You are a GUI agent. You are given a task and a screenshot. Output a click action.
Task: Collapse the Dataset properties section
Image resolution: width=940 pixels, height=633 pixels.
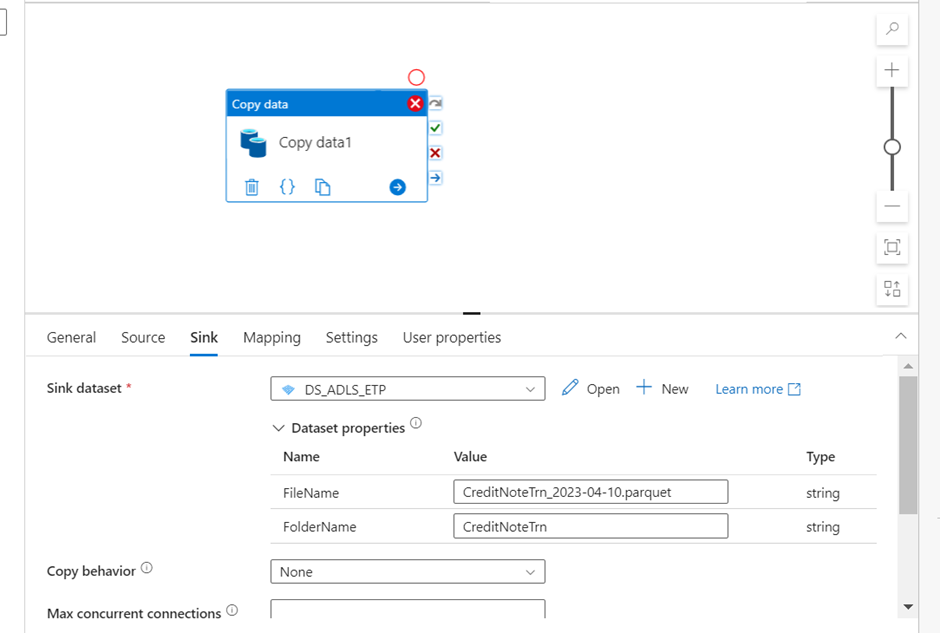pyautogui.click(x=278, y=428)
